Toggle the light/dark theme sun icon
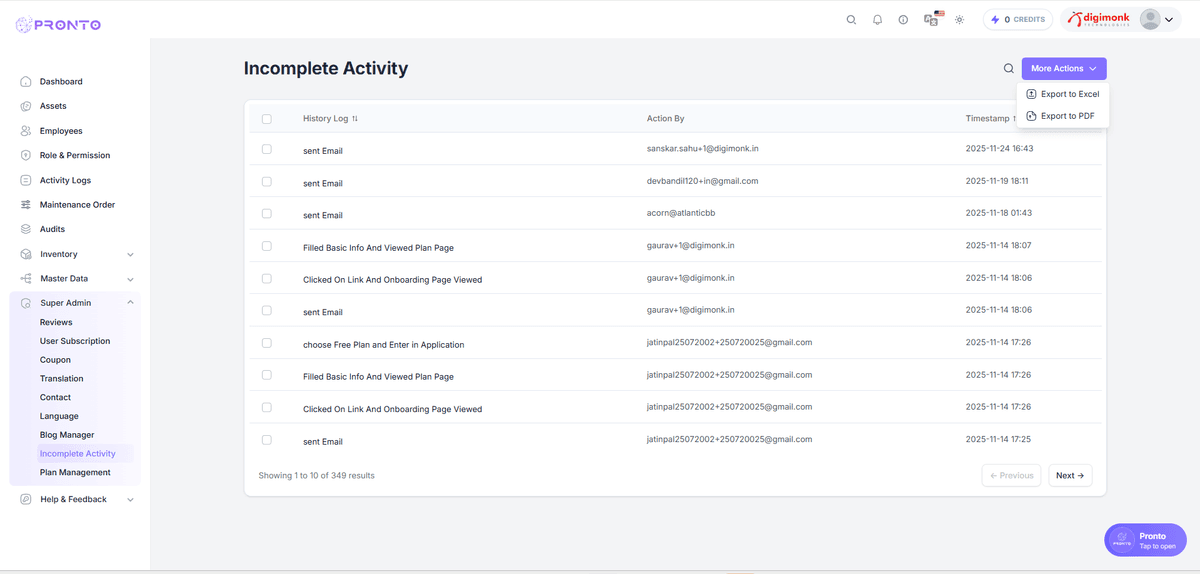Screen dimensions: 1200x574 959,20
